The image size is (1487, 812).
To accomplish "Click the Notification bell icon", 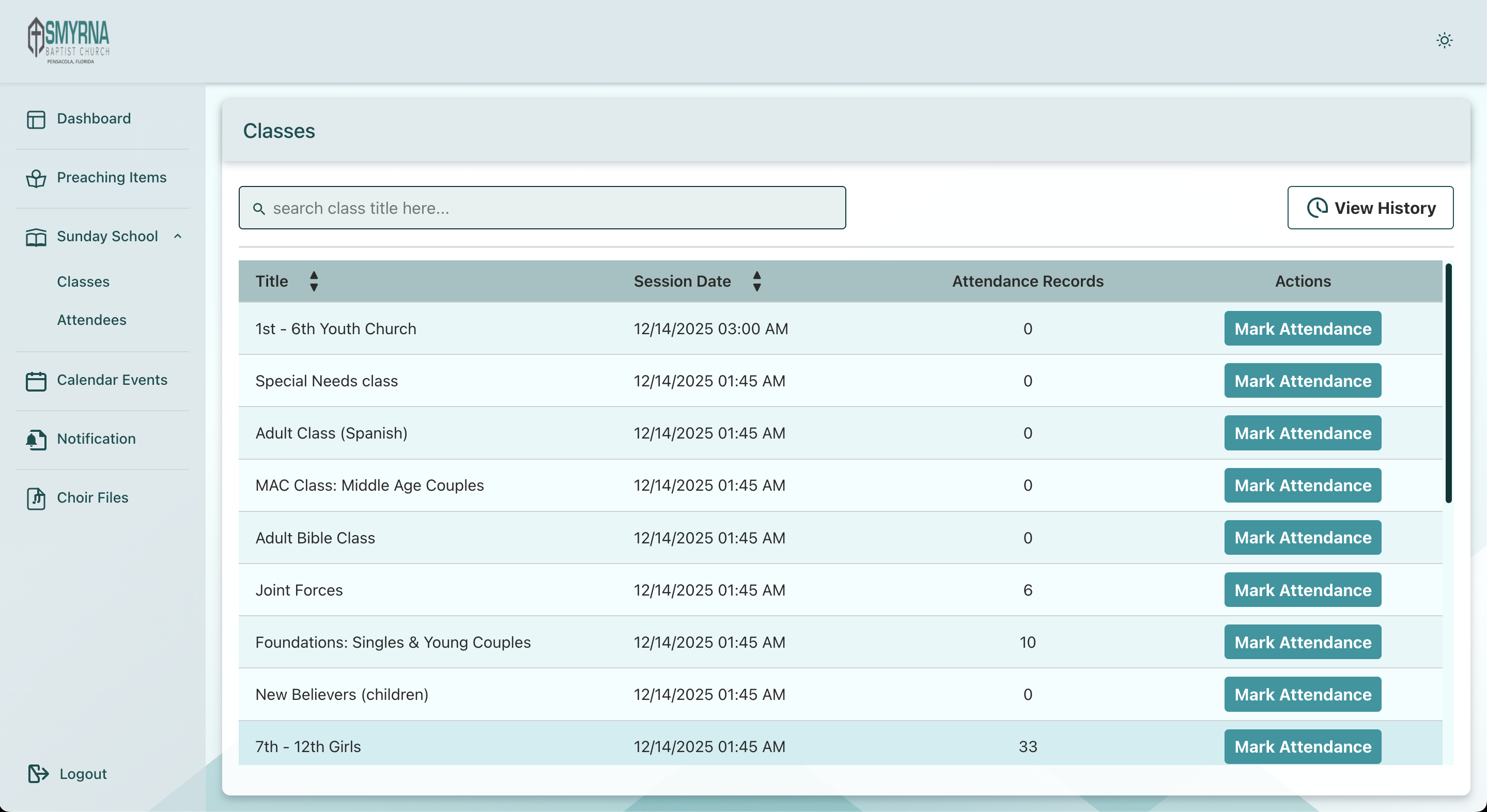I will click(x=36, y=440).
